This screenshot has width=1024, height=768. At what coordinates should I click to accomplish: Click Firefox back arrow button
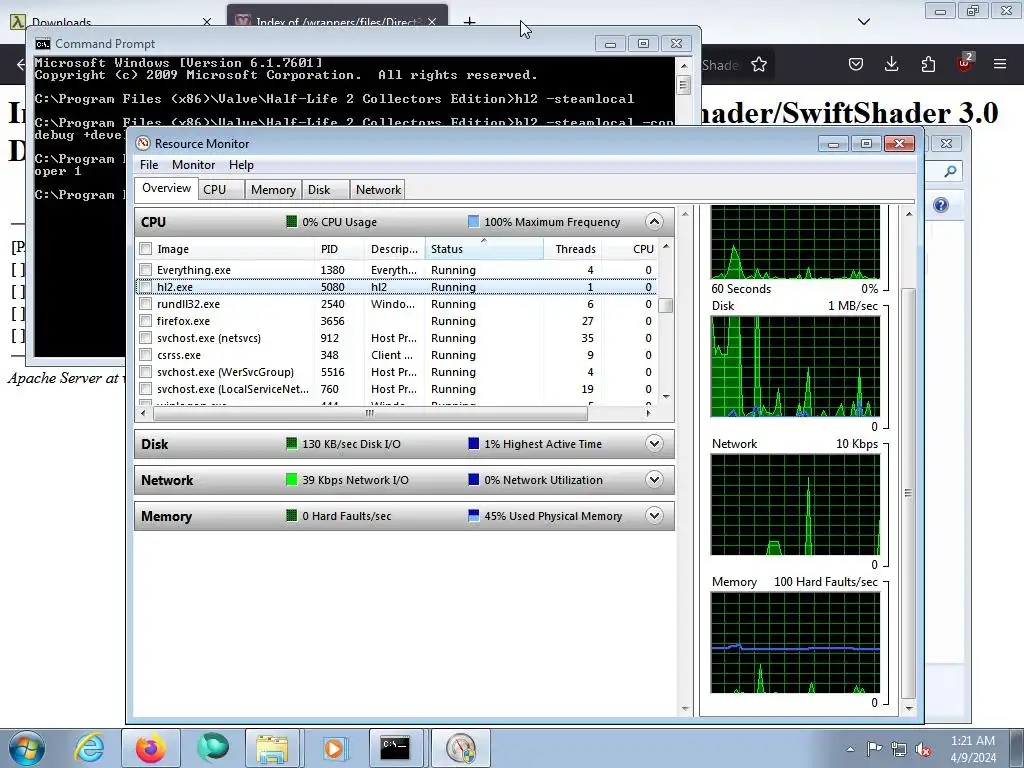(x=20, y=64)
